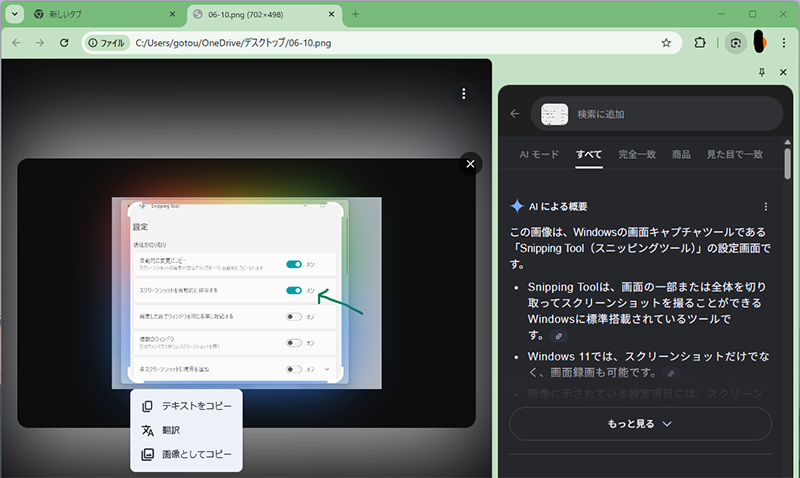The image size is (800, 478).
Task: Click back arrow in search panel
Action: pyautogui.click(x=515, y=114)
